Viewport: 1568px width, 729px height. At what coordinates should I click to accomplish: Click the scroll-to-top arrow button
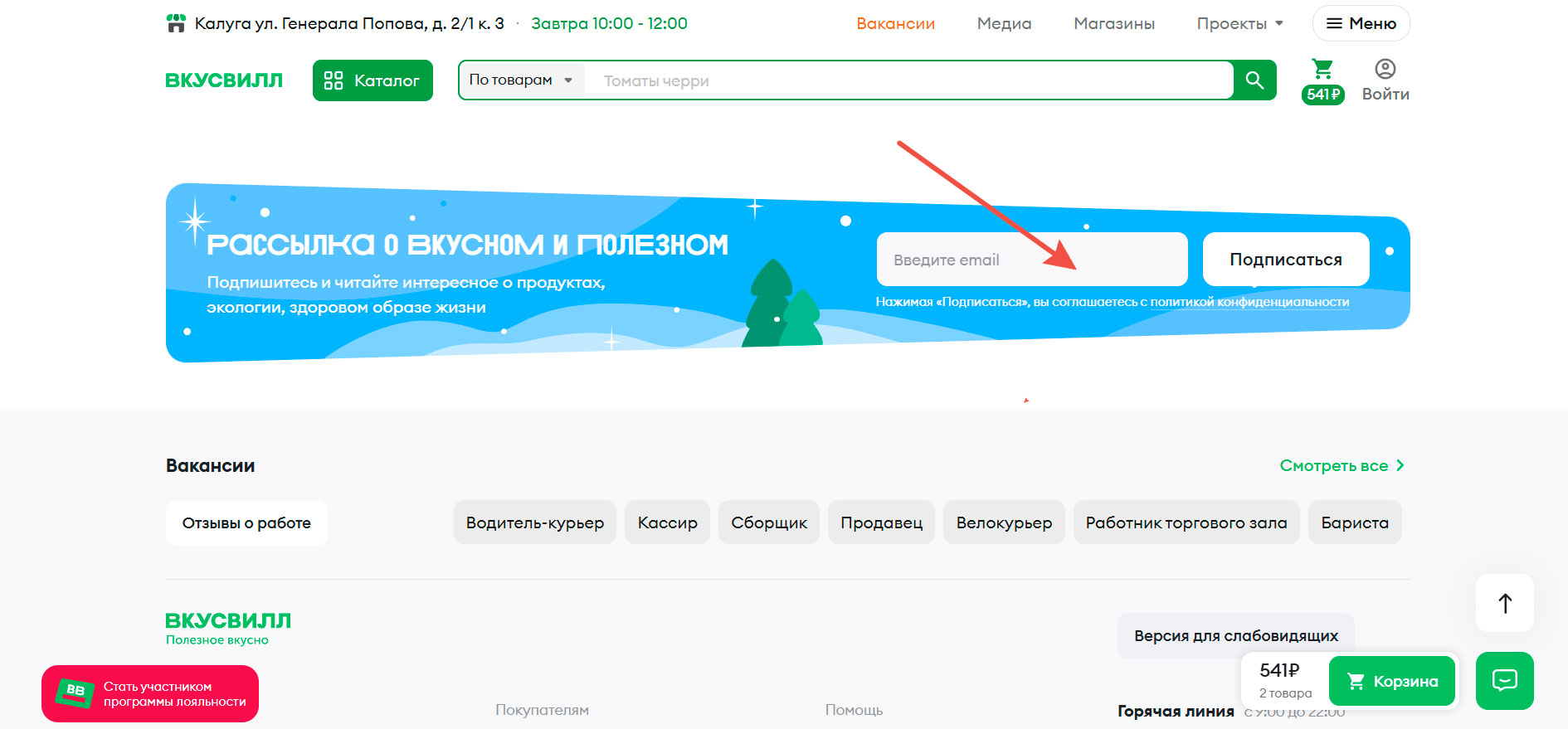click(x=1505, y=603)
